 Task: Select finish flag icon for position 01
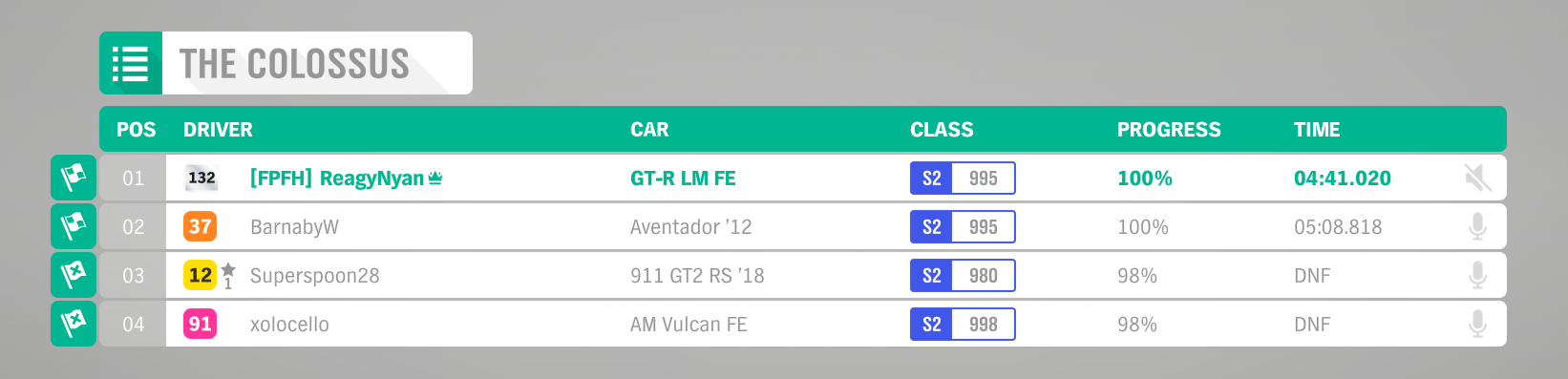(x=74, y=178)
